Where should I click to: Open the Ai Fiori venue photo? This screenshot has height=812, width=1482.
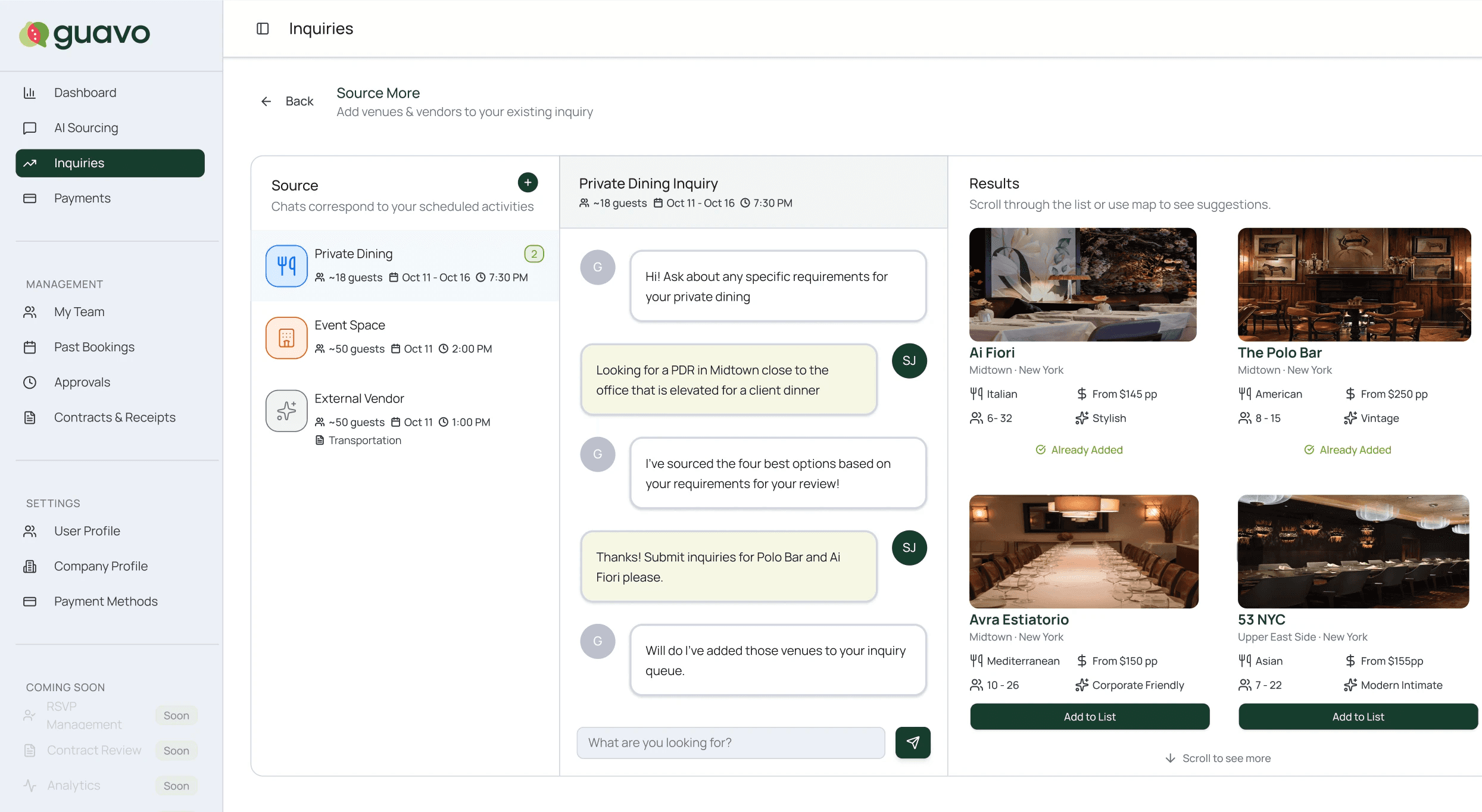coord(1082,285)
